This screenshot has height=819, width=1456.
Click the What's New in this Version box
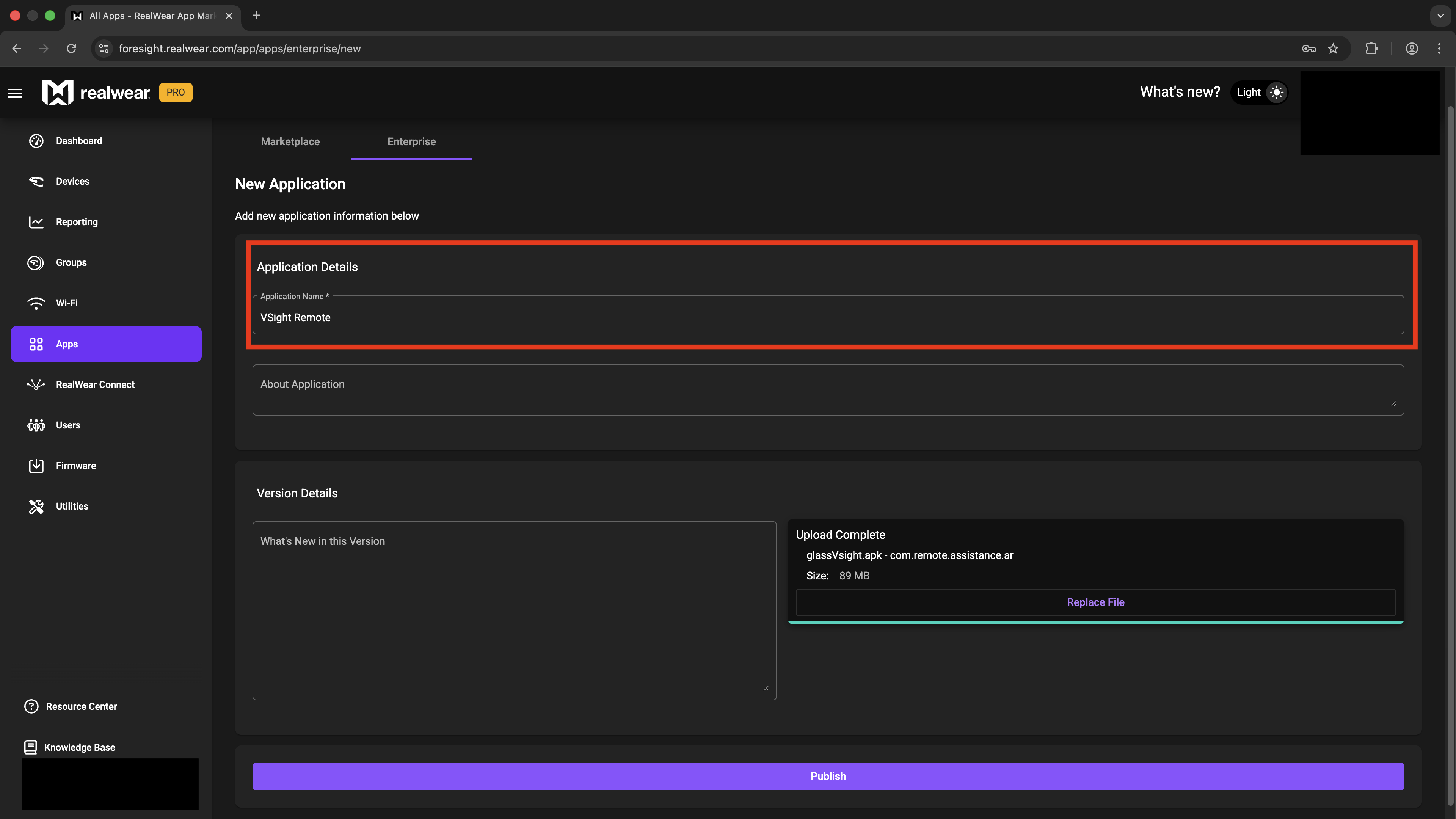click(x=515, y=610)
